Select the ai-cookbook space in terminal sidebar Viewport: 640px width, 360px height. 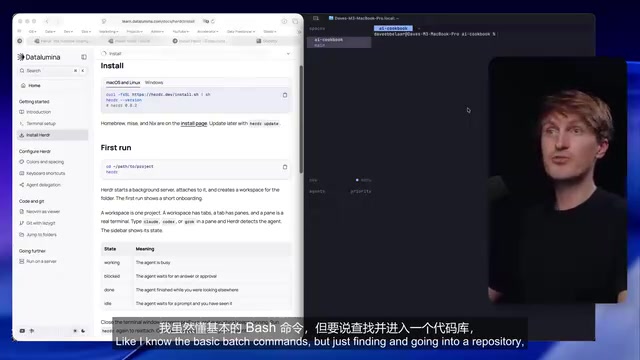(x=339, y=42)
